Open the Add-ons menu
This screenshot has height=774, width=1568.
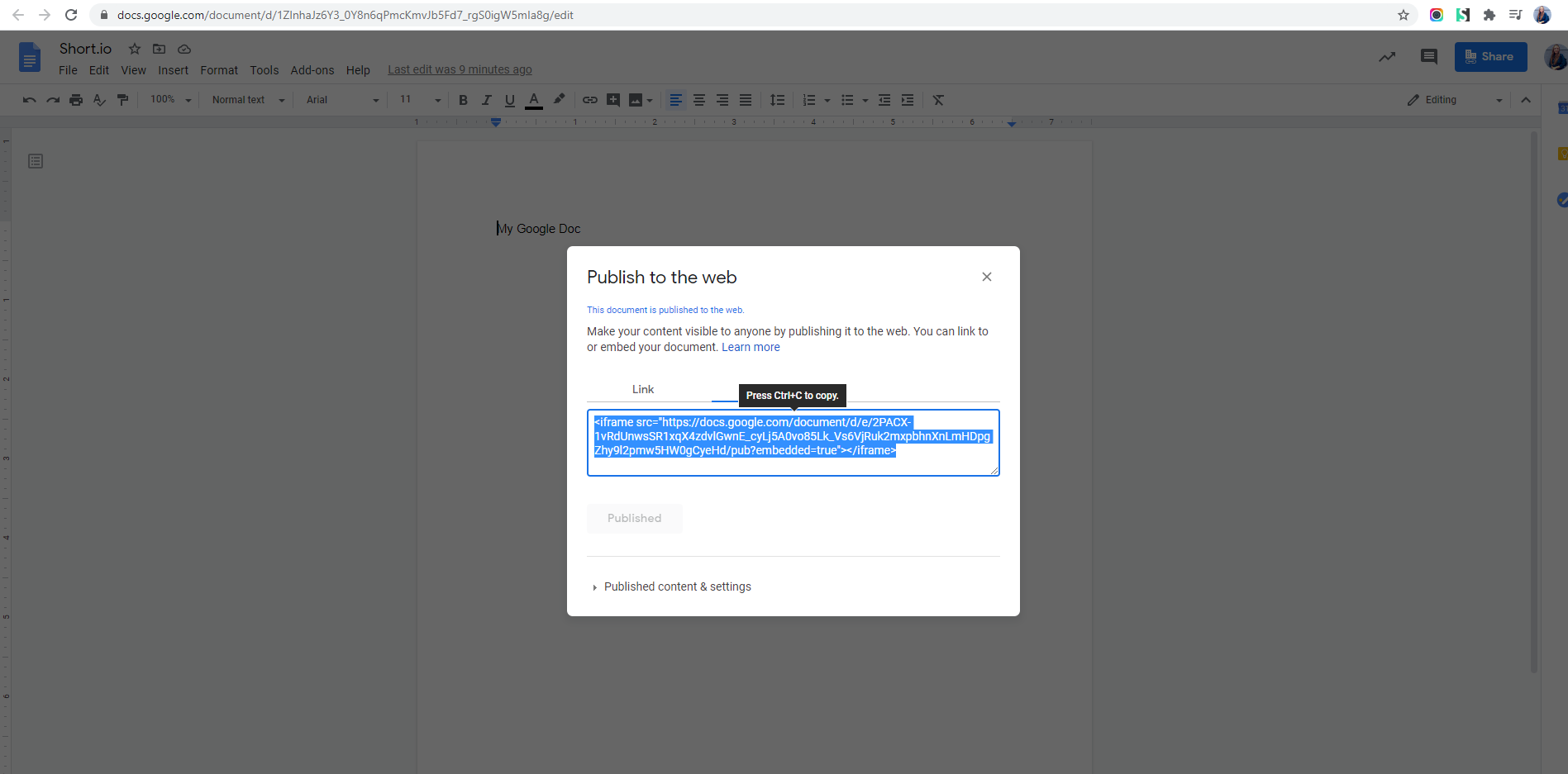(312, 70)
